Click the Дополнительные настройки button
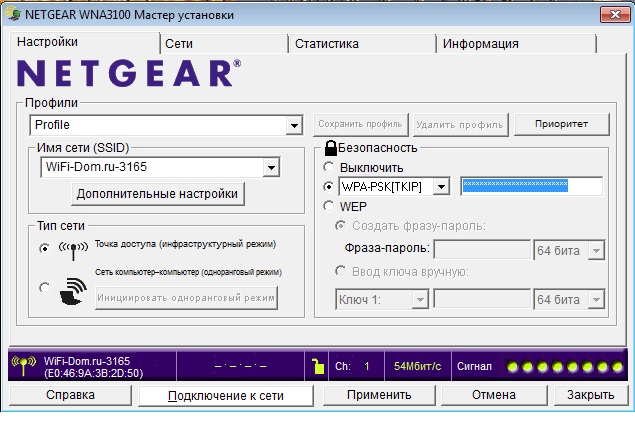 157,194
